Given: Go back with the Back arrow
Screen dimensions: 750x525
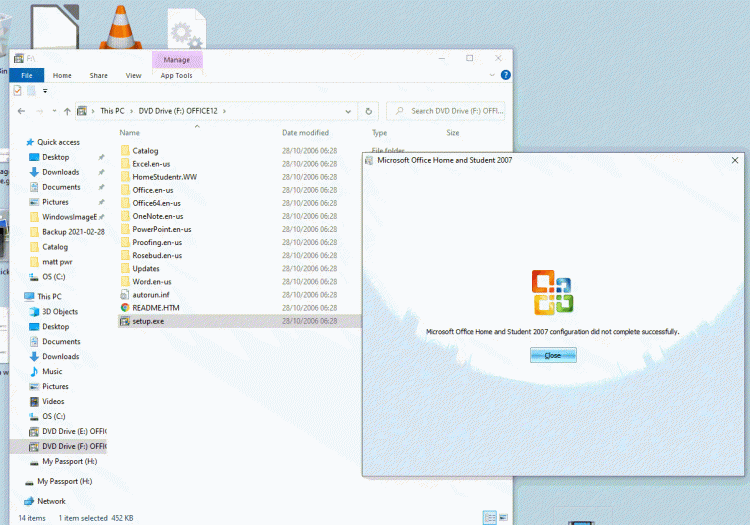Looking at the screenshot, I should point(21,111).
